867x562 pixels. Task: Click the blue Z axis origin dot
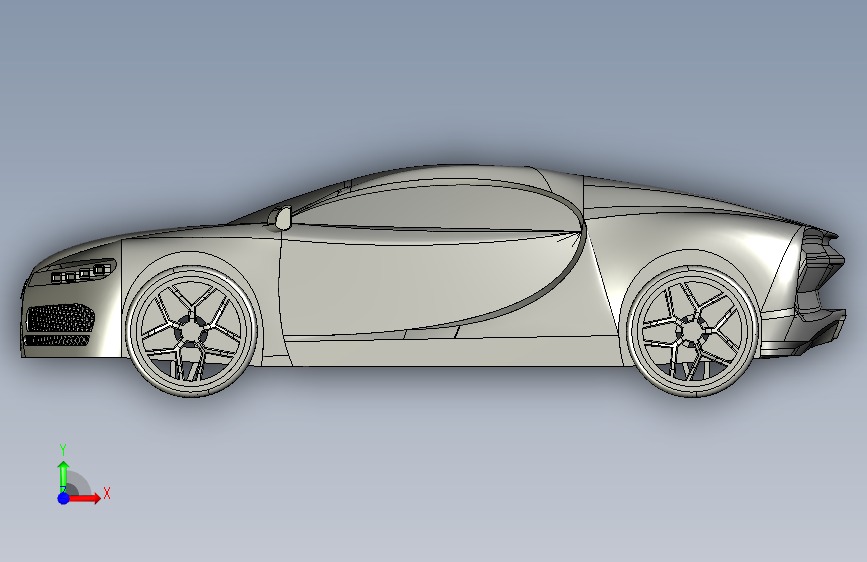click(64, 498)
